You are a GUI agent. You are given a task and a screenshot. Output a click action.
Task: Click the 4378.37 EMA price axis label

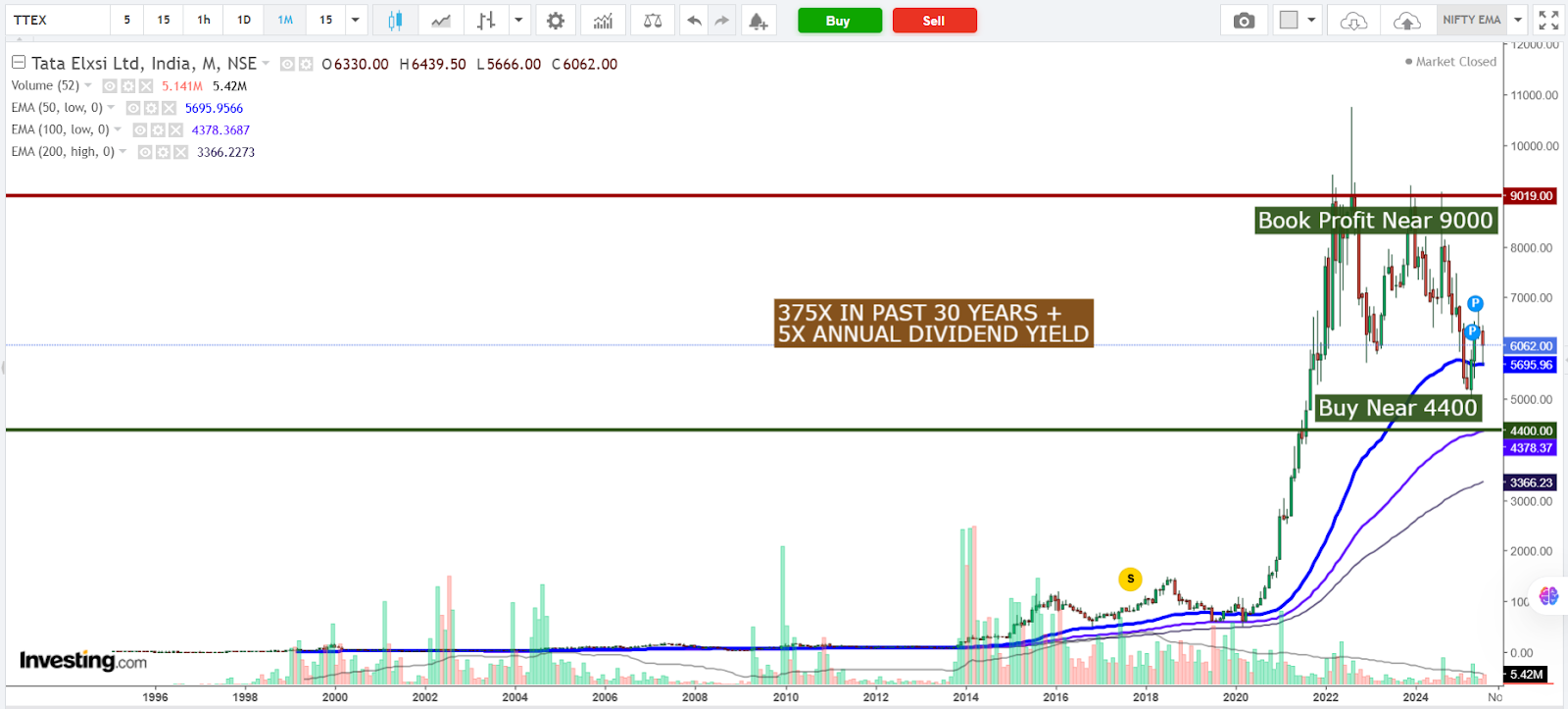point(1531,448)
